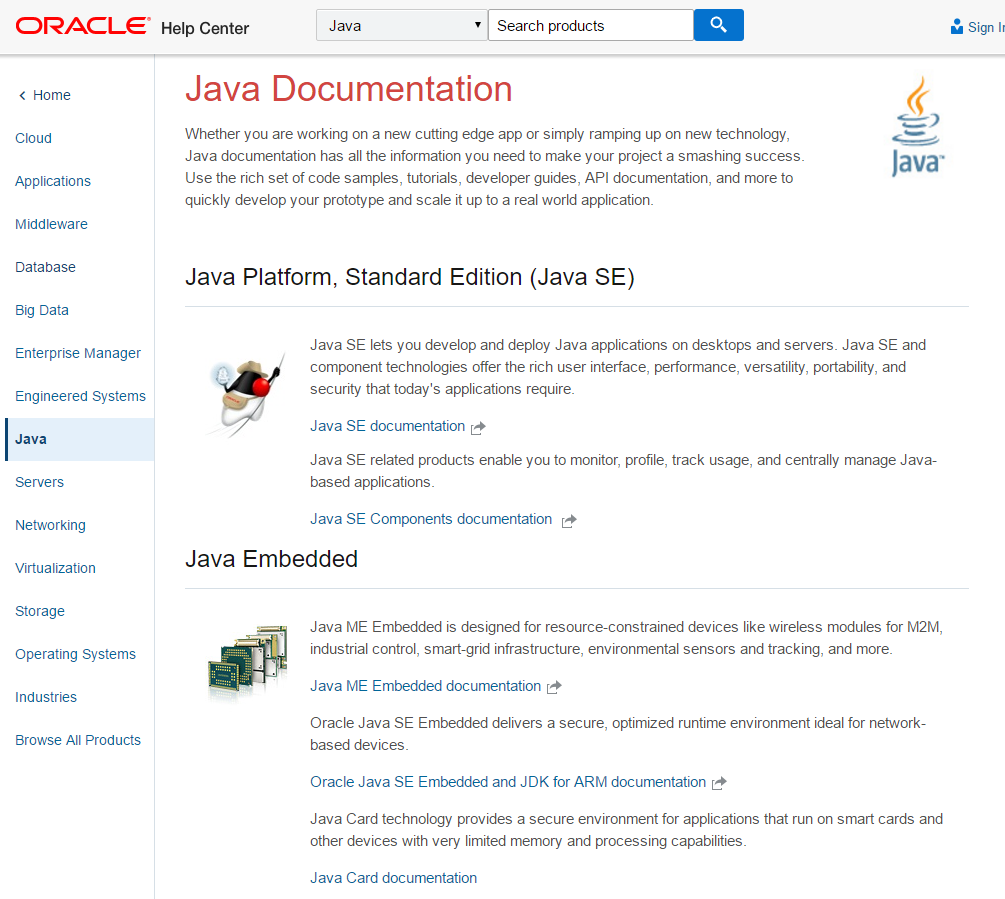Screen dimensions: 1005x899
Task: Click Browse All Products
Action: click(78, 739)
